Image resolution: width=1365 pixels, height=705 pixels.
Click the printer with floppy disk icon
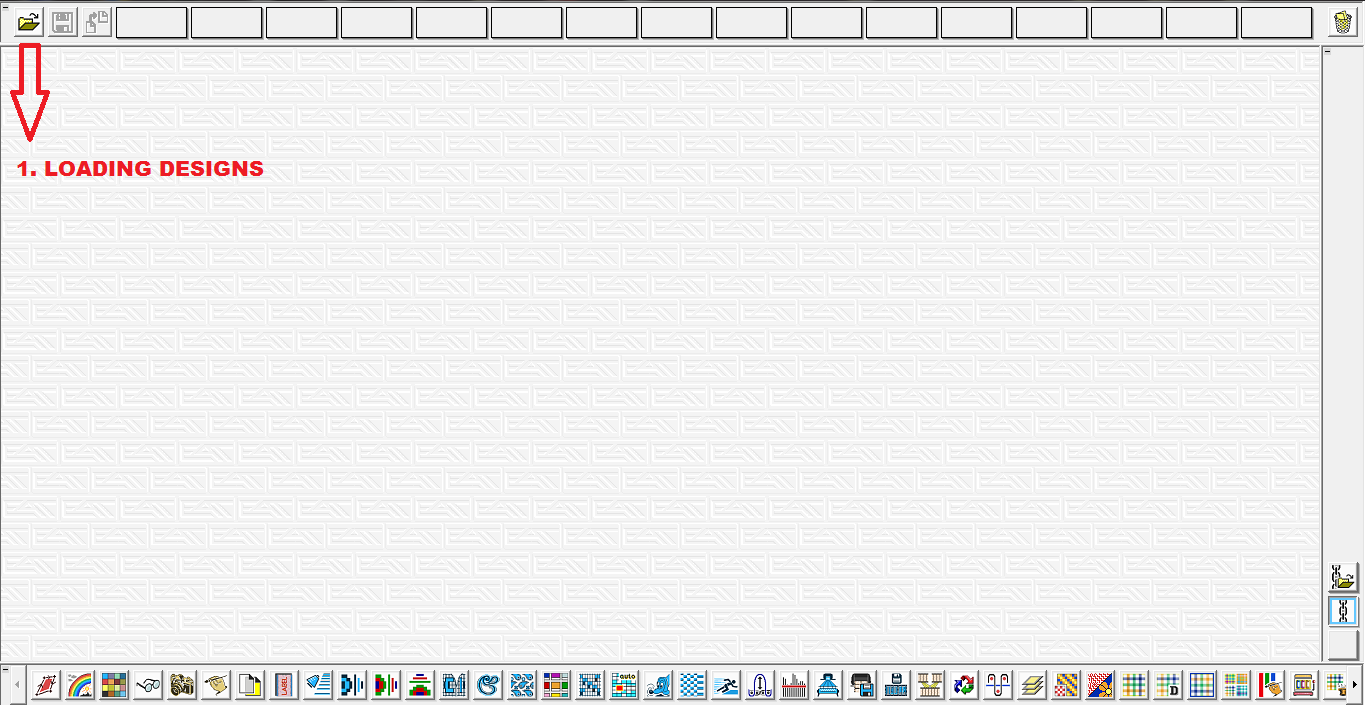pyautogui.click(x=862, y=685)
